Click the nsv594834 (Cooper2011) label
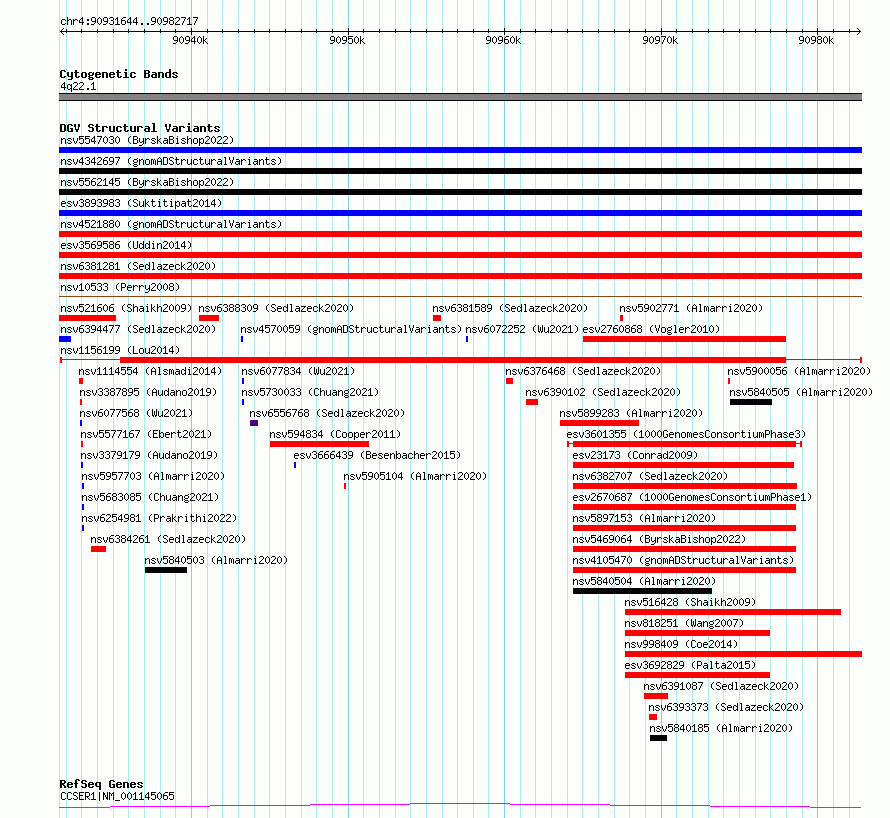 pyautogui.click(x=335, y=434)
